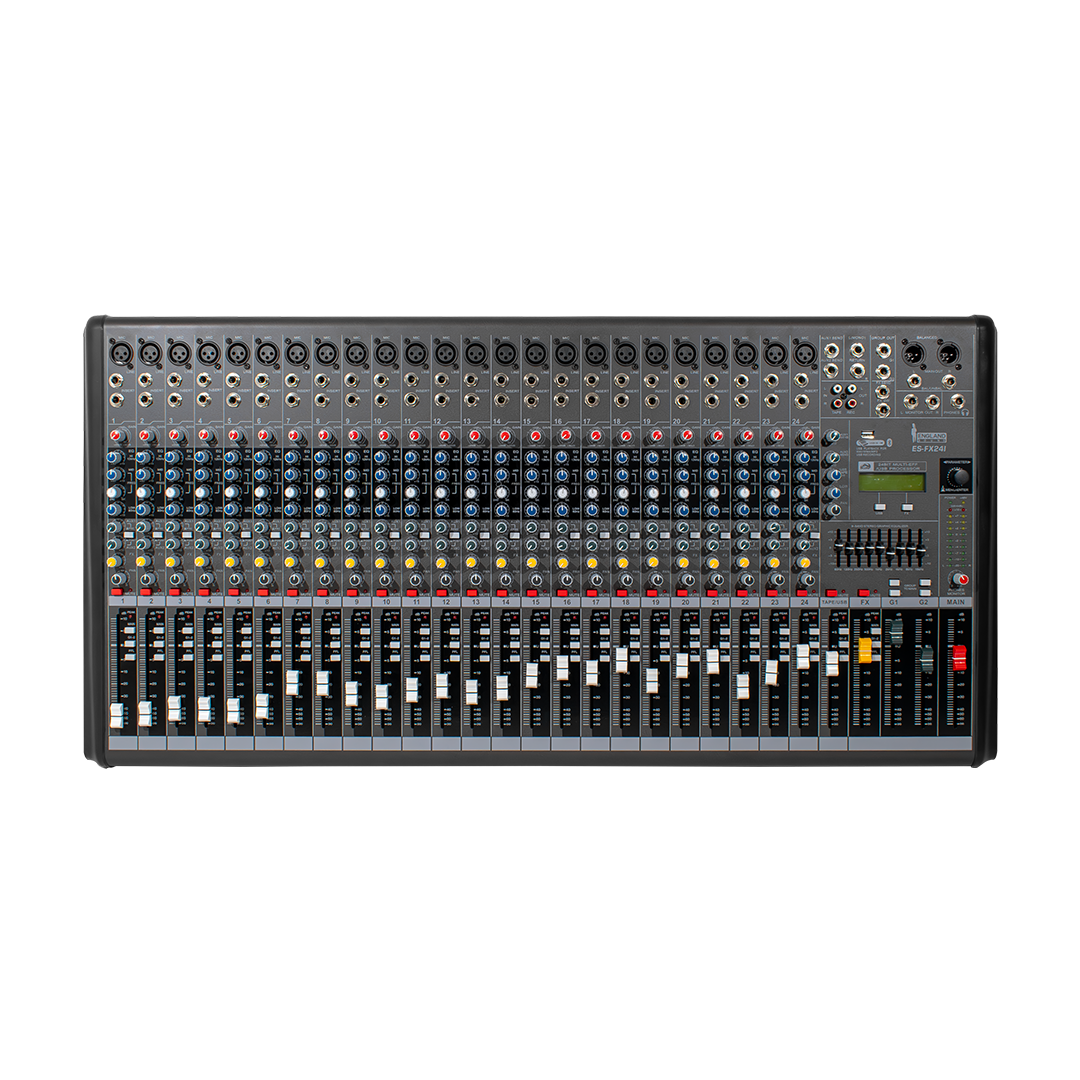The image size is (1080, 1080).
Task: Click the MAIN strip label
Action: (956, 602)
